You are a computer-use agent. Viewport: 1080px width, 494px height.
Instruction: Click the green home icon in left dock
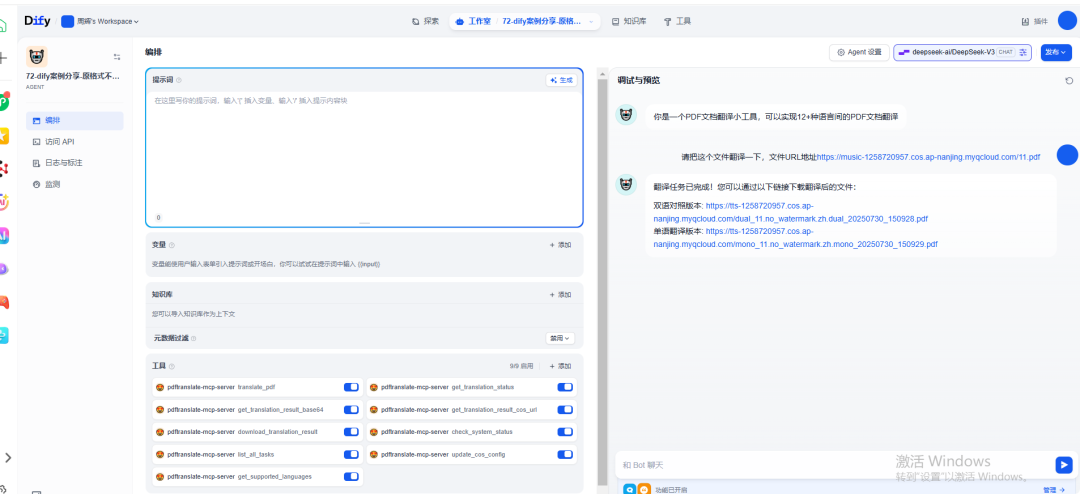coord(3,25)
